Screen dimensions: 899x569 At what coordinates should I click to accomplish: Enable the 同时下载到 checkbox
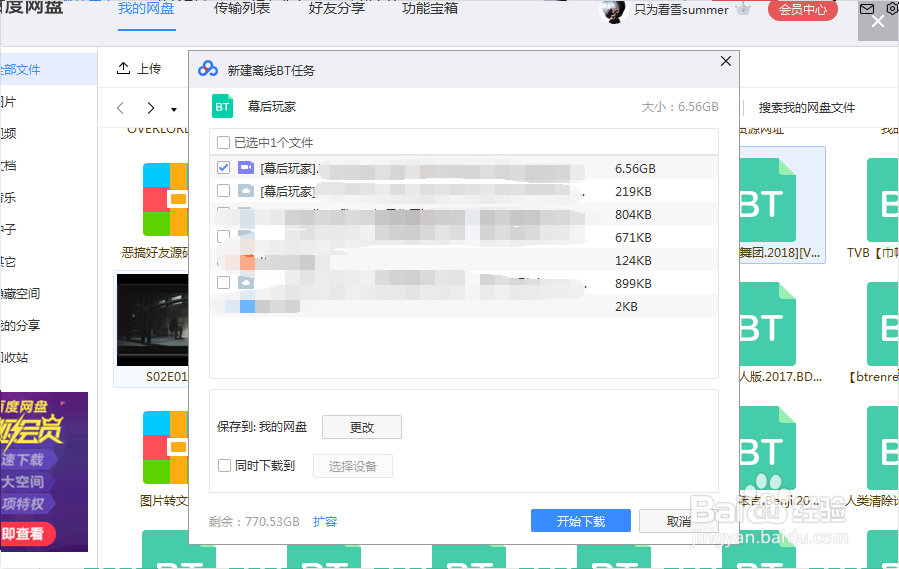pyautogui.click(x=224, y=465)
